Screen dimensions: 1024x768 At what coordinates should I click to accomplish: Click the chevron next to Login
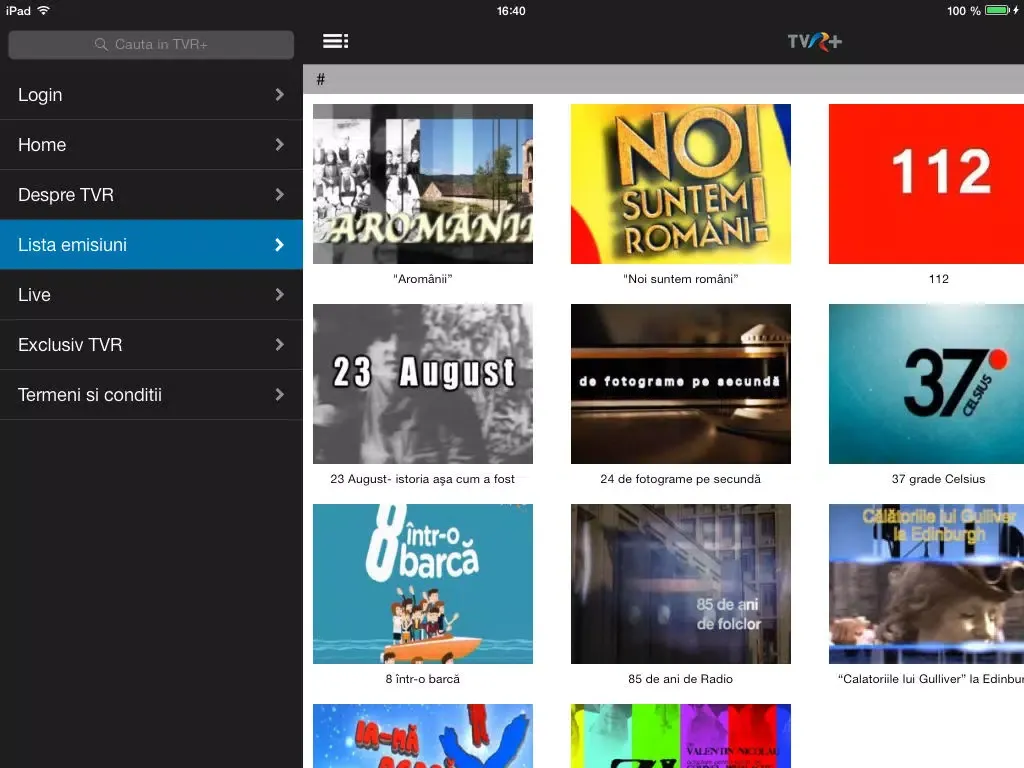pyautogui.click(x=280, y=95)
